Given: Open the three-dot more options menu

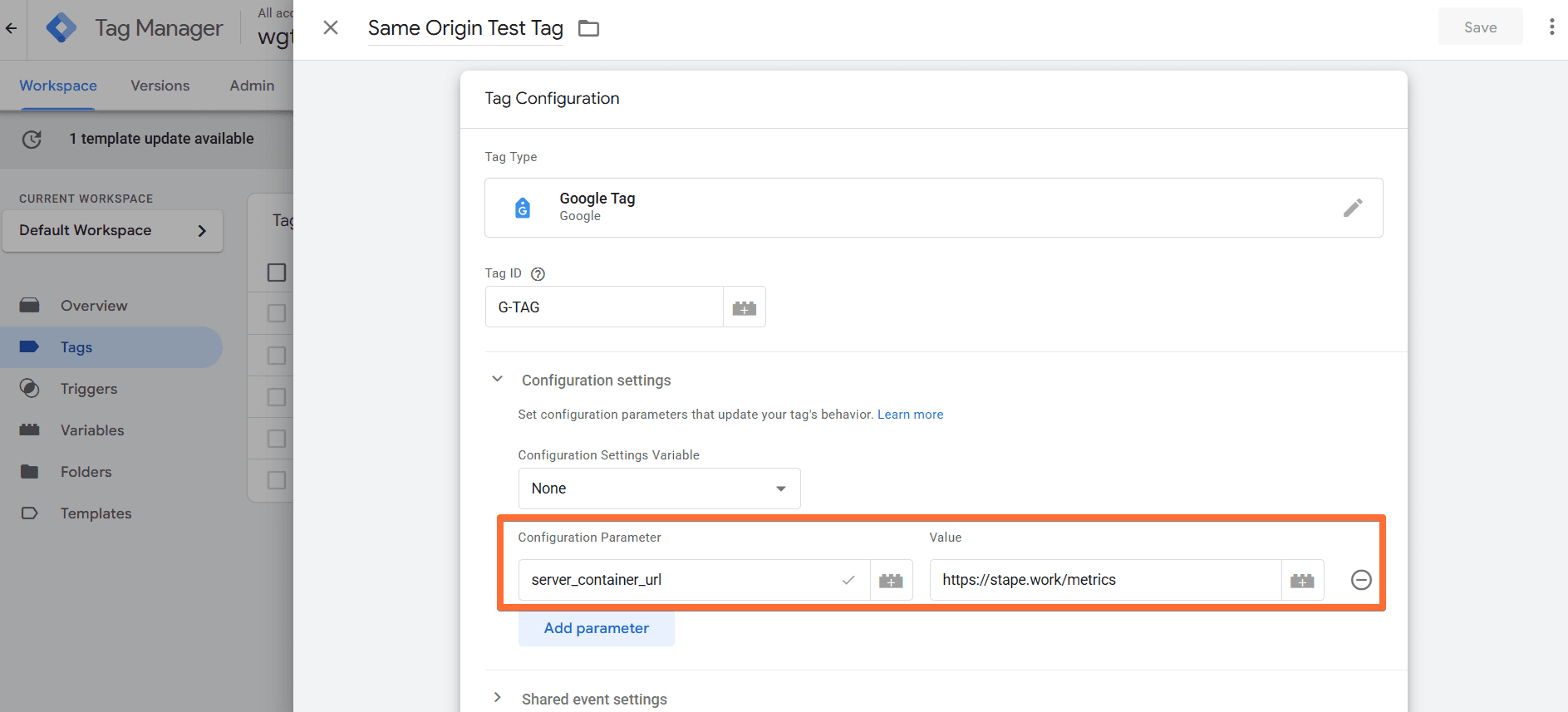Looking at the screenshot, I should click(x=1551, y=27).
